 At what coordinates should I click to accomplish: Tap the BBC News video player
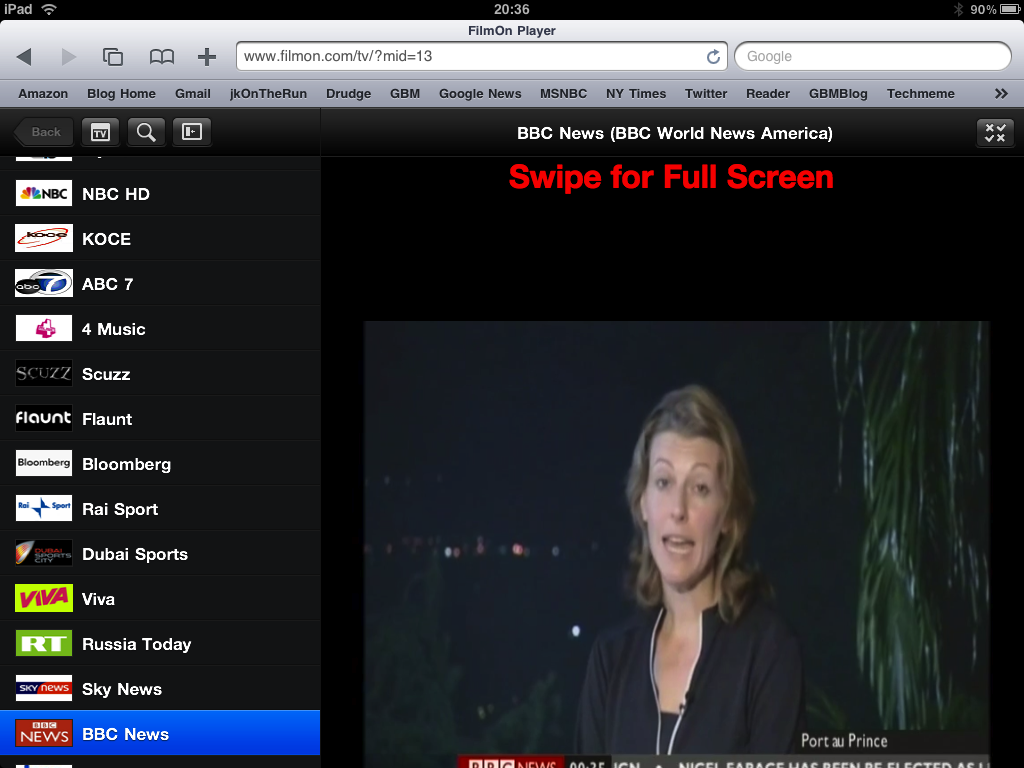(677, 544)
